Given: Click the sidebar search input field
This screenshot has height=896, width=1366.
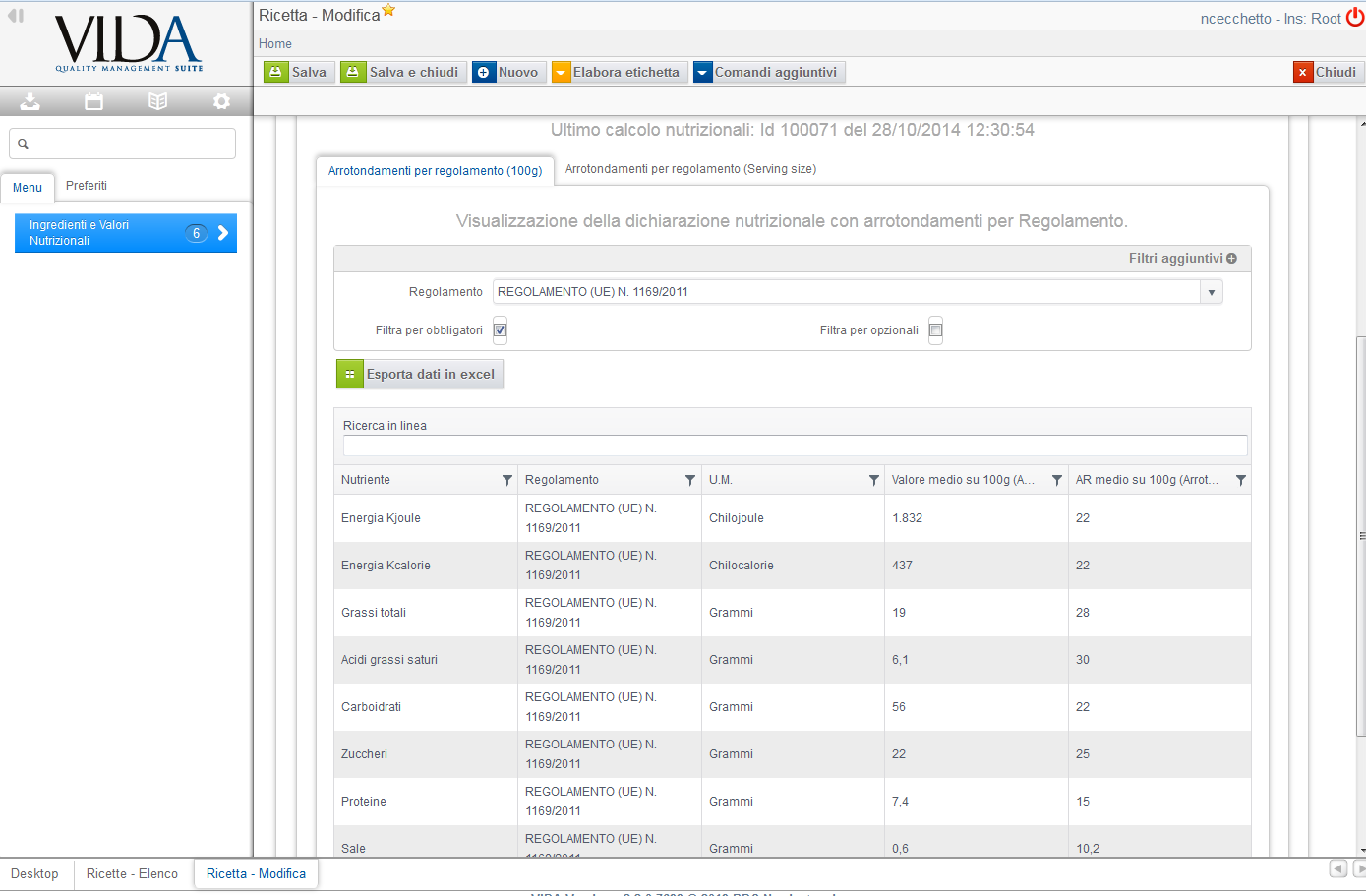Looking at the screenshot, I should pyautogui.click(x=122, y=144).
